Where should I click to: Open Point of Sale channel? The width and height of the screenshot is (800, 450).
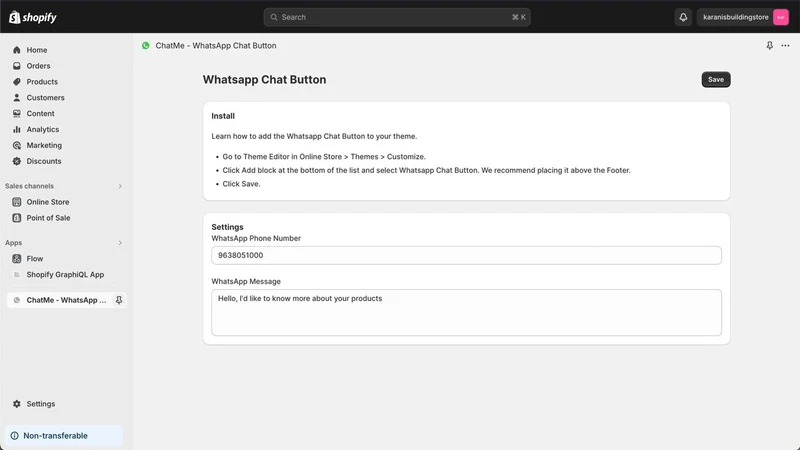[x=48, y=218]
